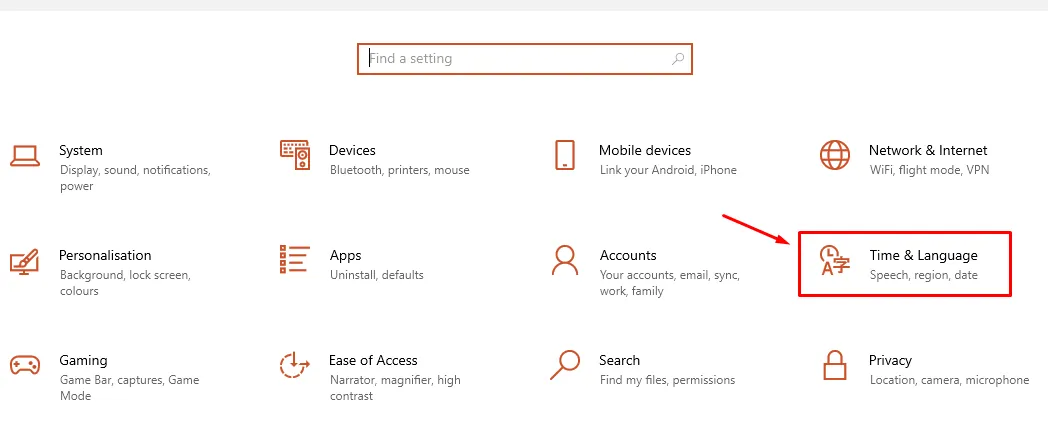Image resolution: width=1048 pixels, height=430 pixels.
Task: Click the Privacy padlock icon
Action: [x=835, y=365]
